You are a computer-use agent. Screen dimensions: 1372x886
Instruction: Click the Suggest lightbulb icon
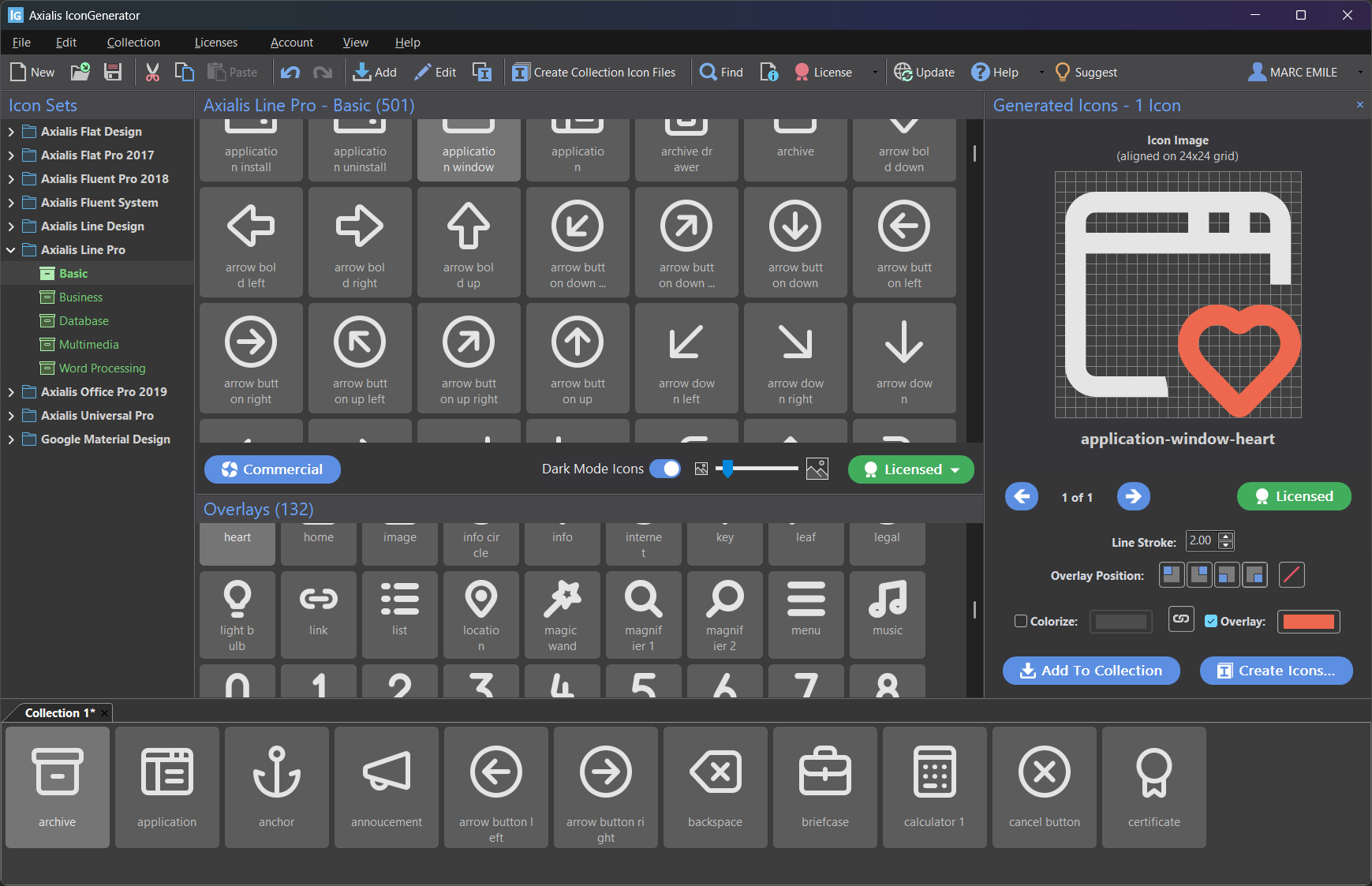(1064, 72)
